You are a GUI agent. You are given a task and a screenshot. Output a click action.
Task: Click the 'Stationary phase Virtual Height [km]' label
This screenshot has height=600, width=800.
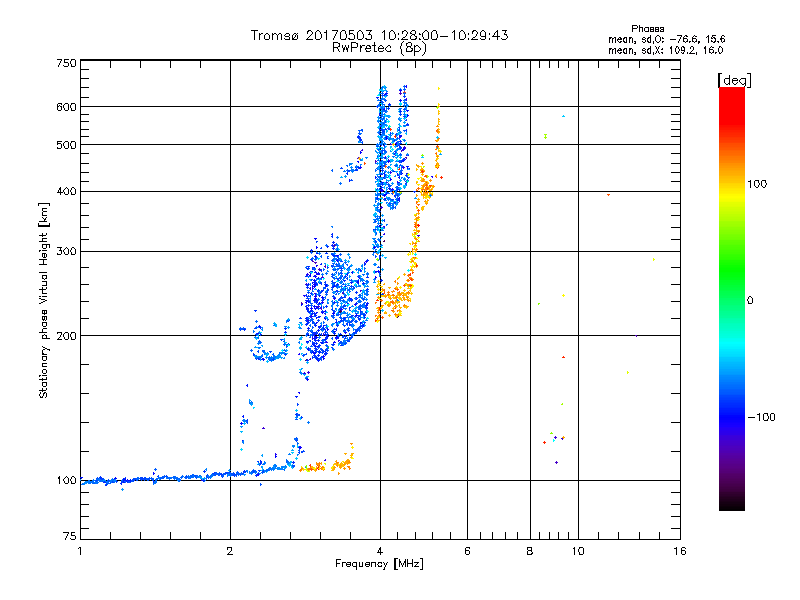43,300
